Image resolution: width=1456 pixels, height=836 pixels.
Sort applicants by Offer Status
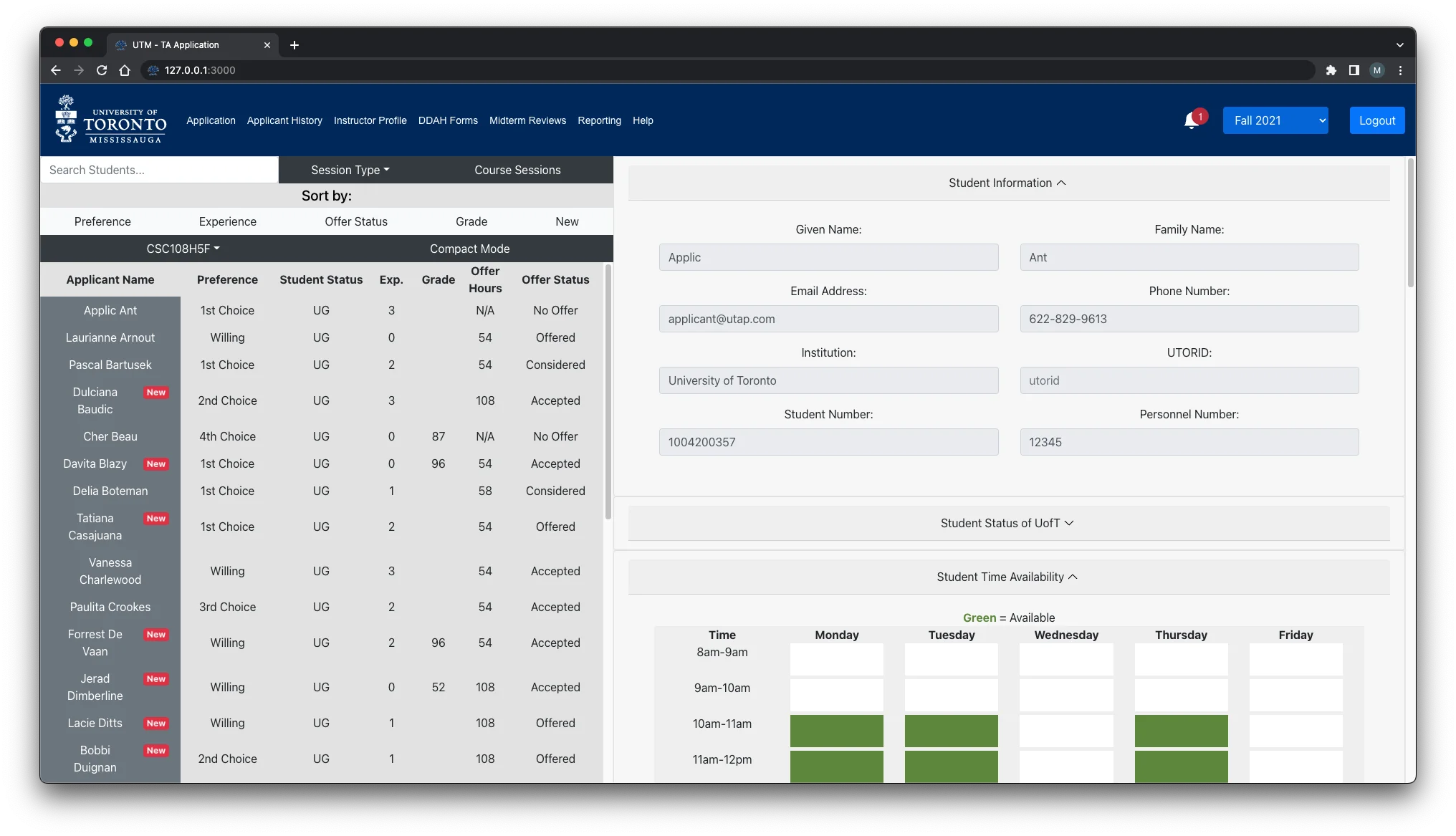pos(355,221)
